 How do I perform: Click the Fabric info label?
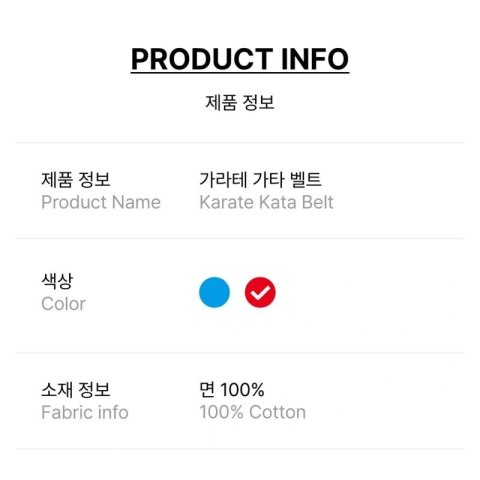click(85, 412)
